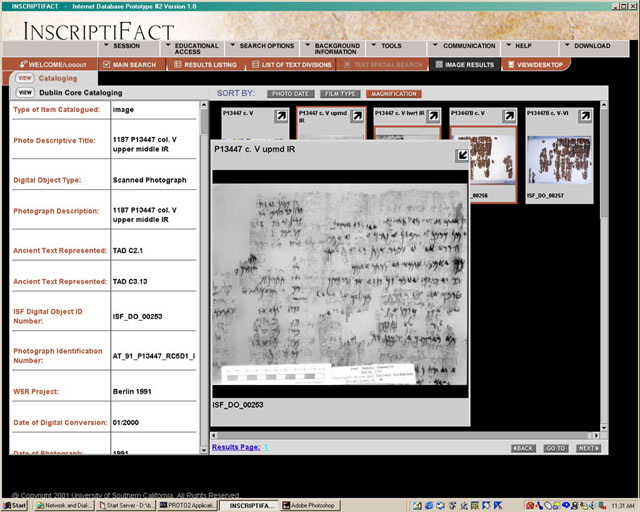The height and width of the screenshot is (512, 640).
Task: Click the 01/2000 digital conversion date
Action: 126,423
